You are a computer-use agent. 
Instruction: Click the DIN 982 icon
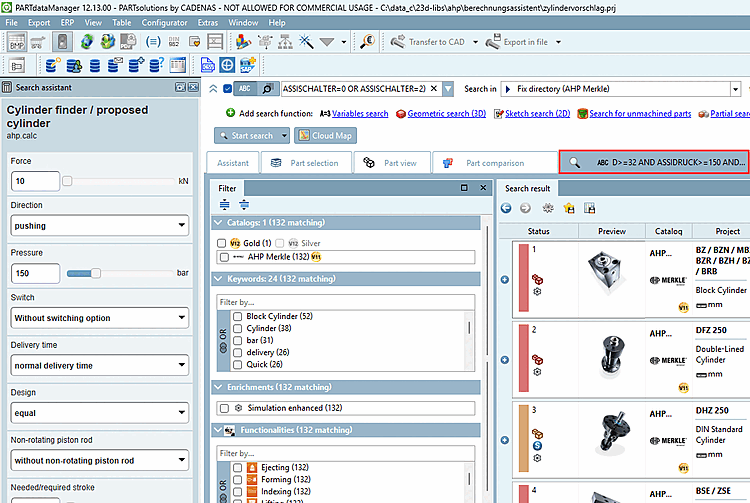pos(174,42)
